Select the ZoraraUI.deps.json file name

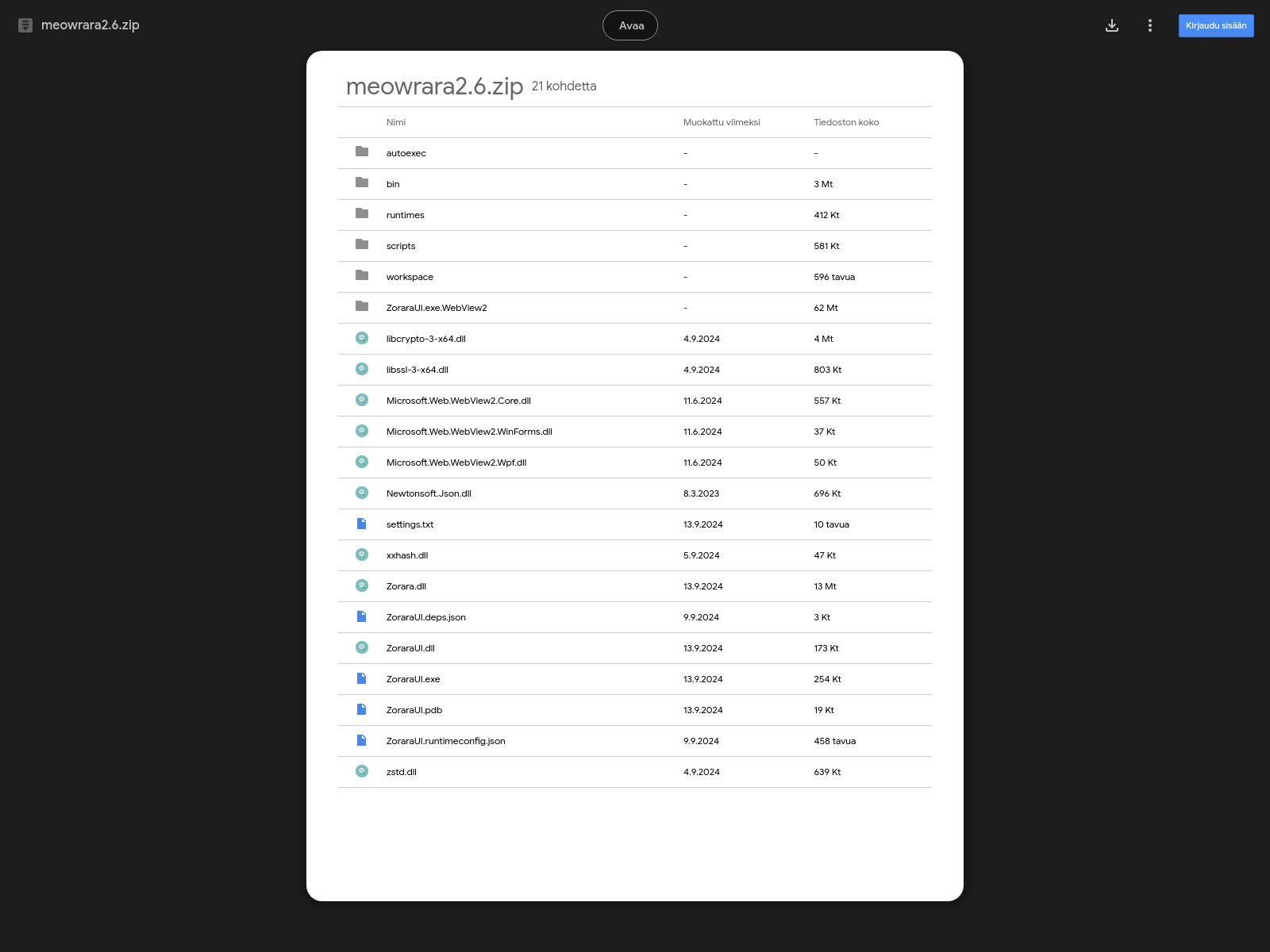[426, 617]
